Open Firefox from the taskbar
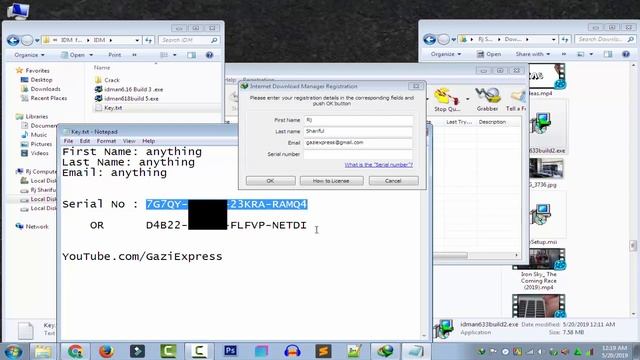 (107, 351)
